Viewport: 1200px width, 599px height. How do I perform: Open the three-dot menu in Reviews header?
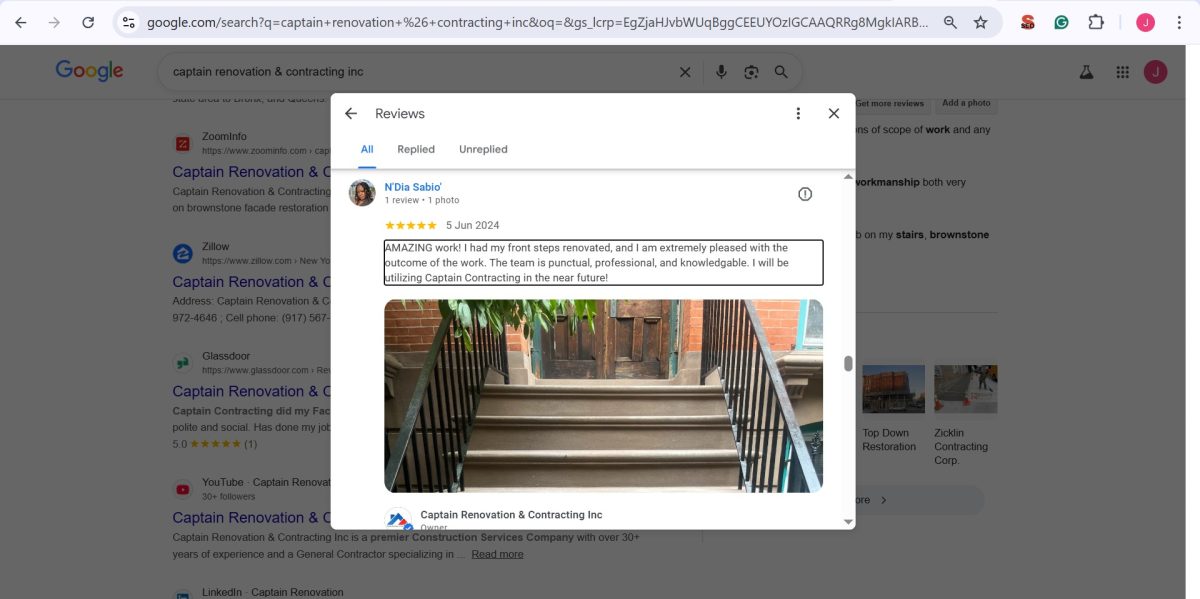click(x=798, y=114)
